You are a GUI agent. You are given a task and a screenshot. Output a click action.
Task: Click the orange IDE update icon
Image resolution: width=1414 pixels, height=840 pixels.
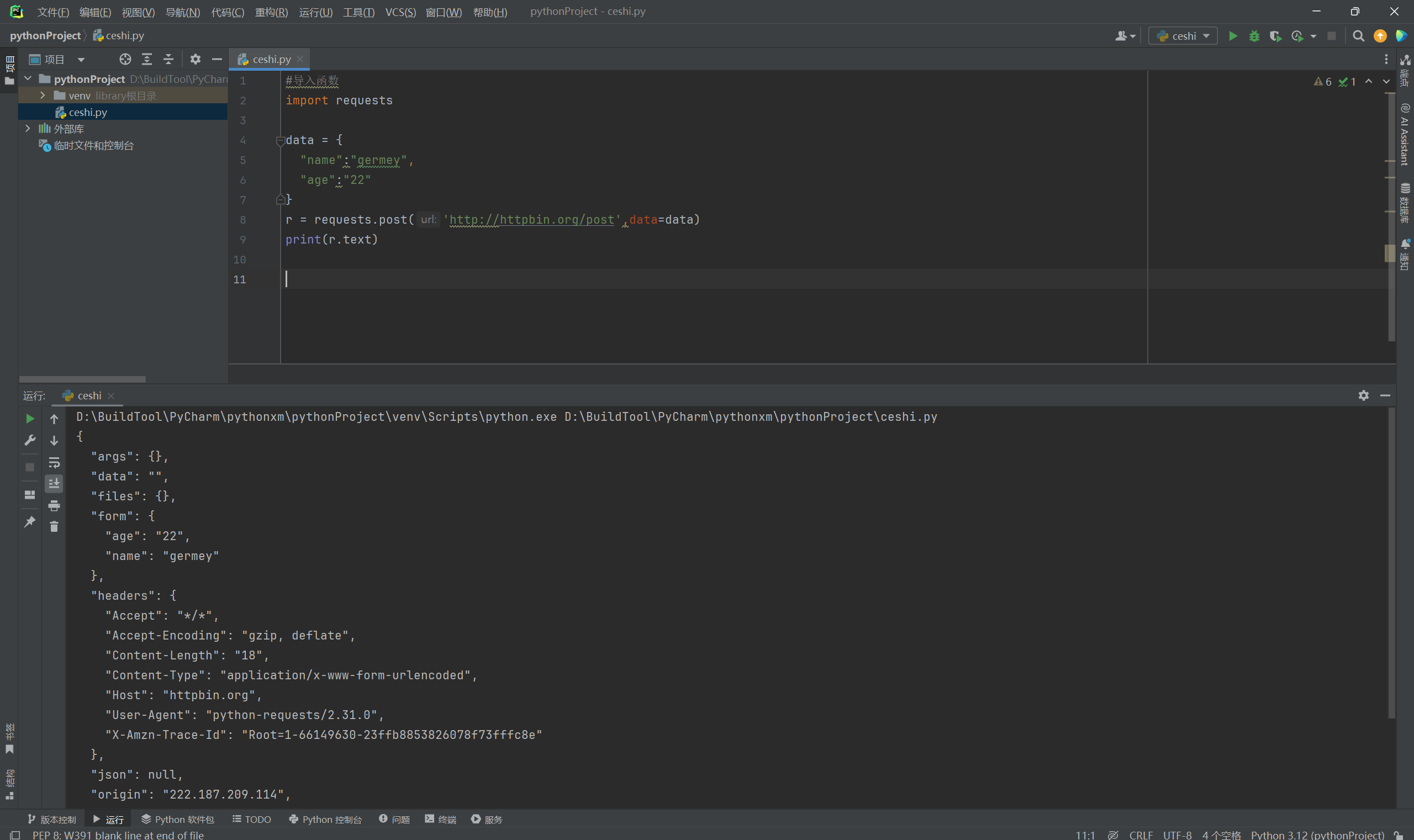1380,36
